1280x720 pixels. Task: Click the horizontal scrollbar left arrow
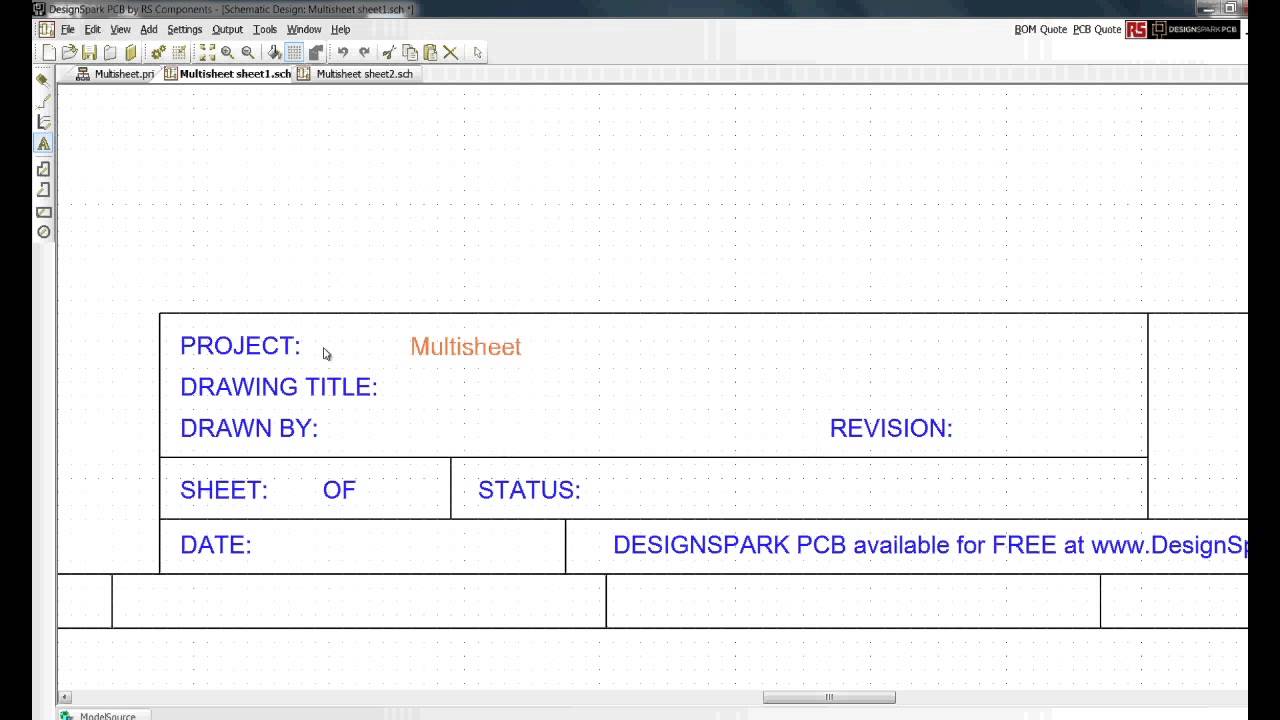pos(65,698)
